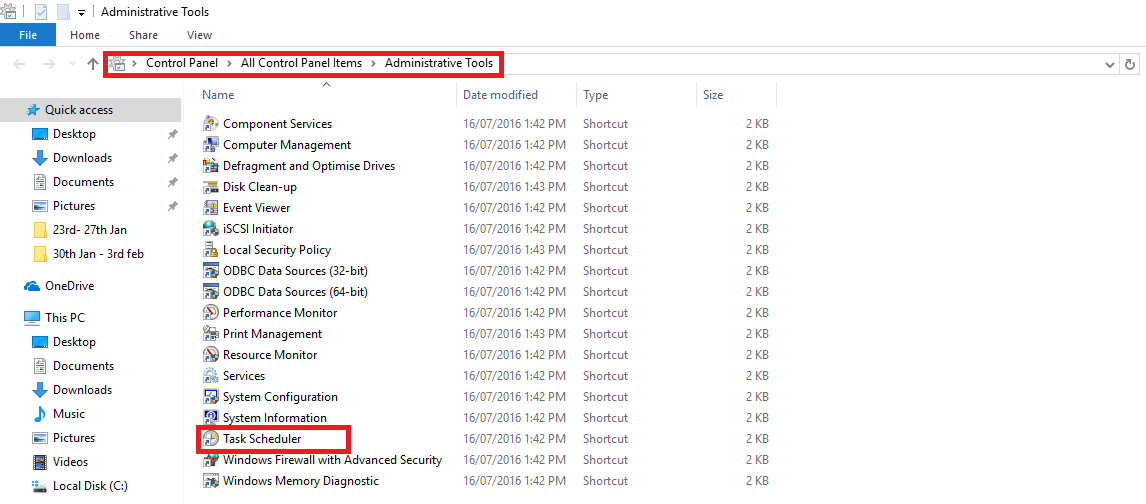Image resolution: width=1146 pixels, height=504 pixels.
Task: Go up one folder level arrow
Action: (x=93, y=64)
